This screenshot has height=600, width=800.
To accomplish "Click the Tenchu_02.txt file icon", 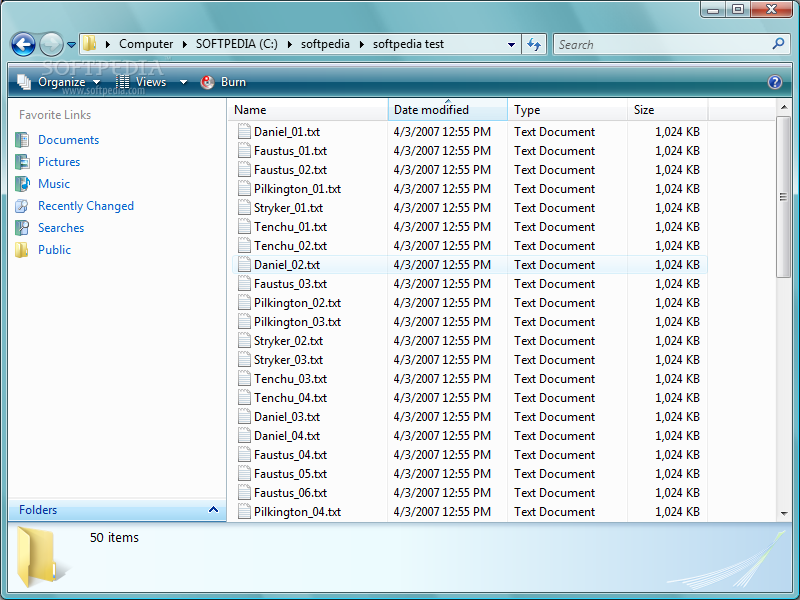I will coord(244,245).
